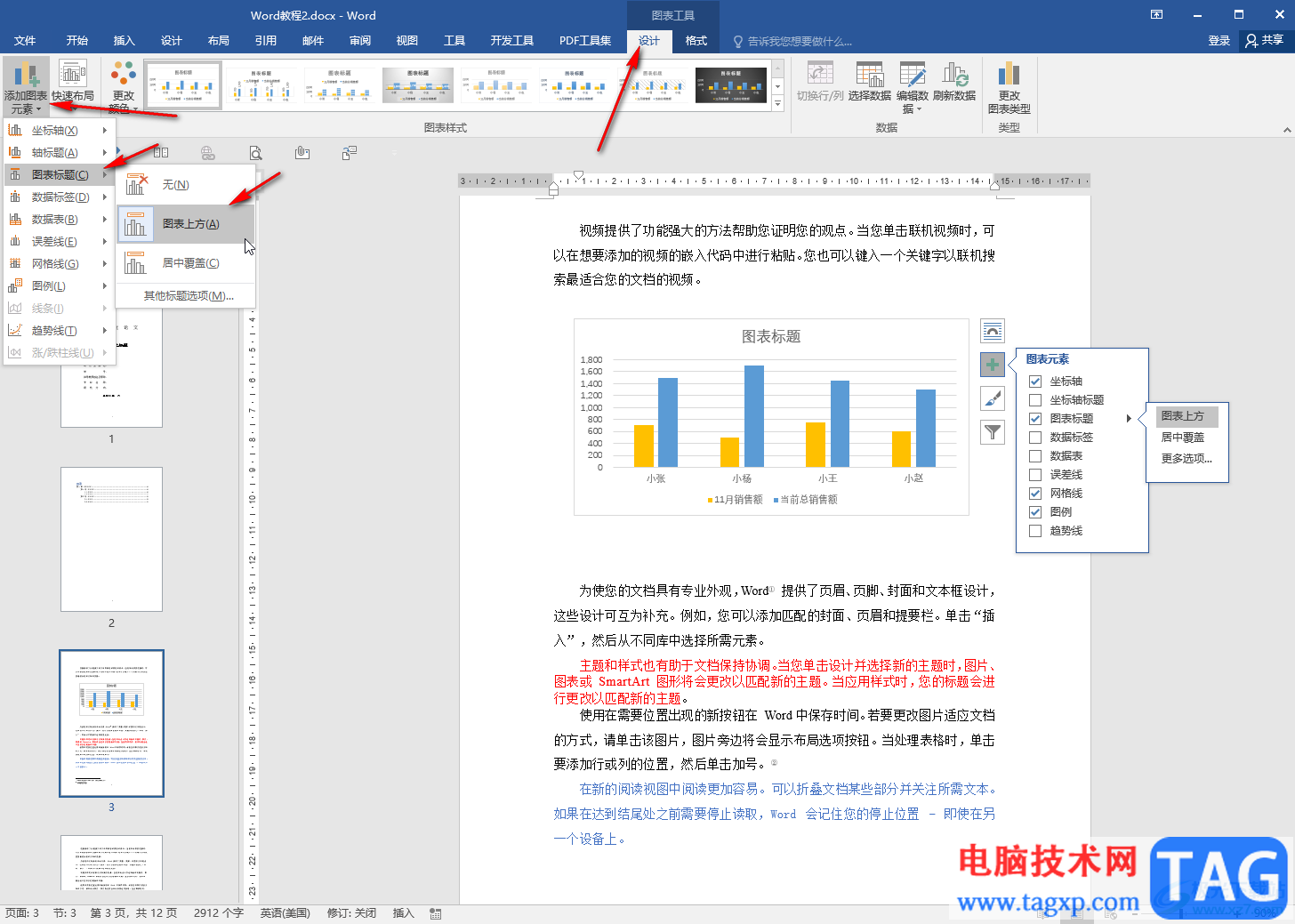1295x924 pixels.
Task: Open the 坐标轴(X) menu item
Action: click(60, 131)
